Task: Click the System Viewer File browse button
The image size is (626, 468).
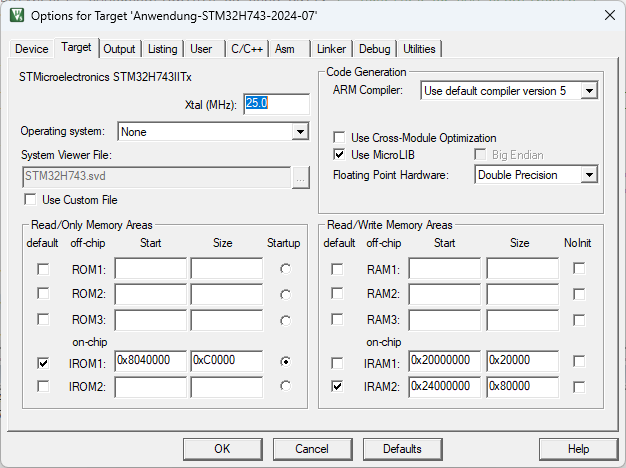Action: [301, 178]
